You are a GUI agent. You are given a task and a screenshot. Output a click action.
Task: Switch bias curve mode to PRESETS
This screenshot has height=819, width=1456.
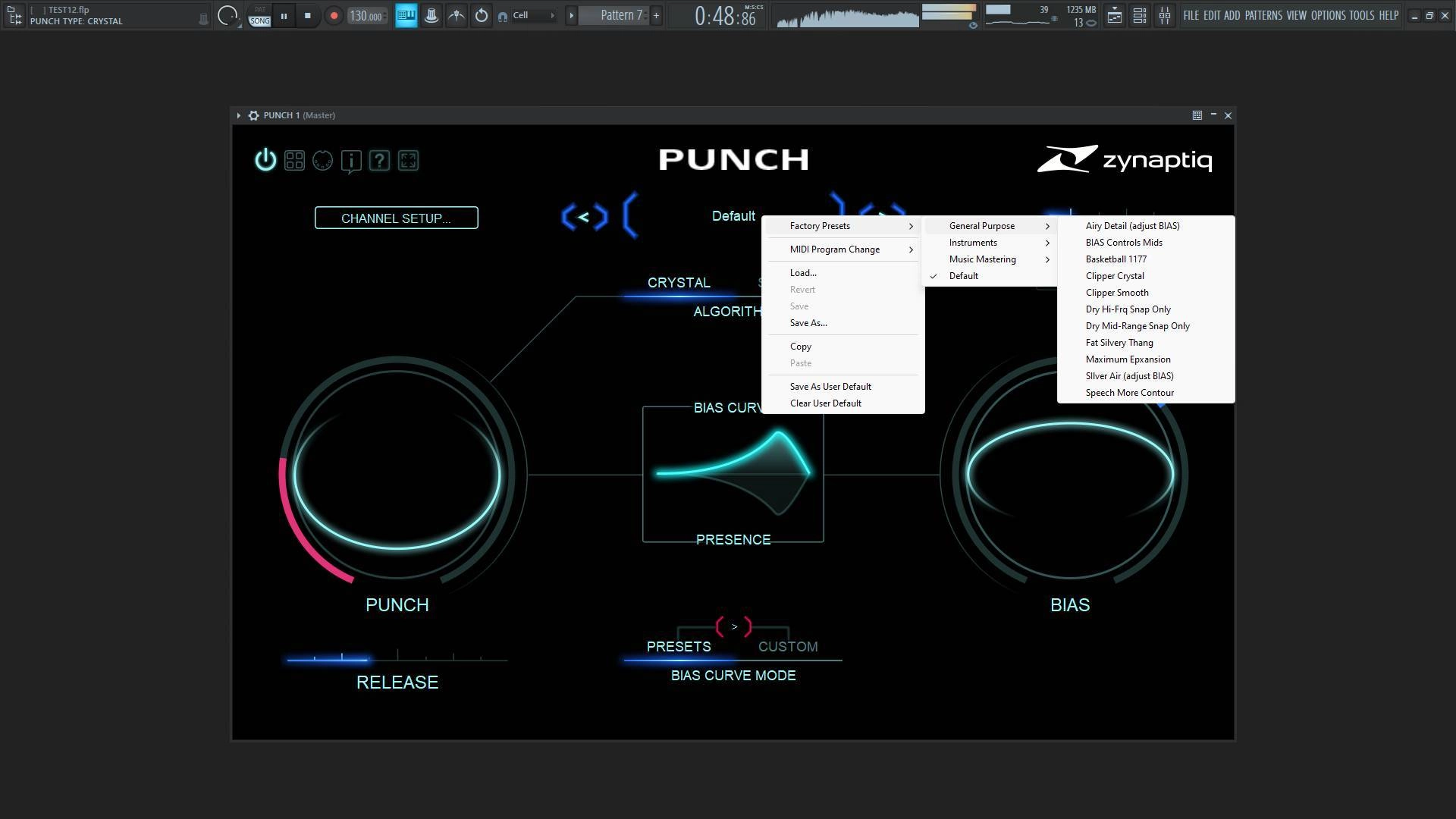tap(679, 647)
